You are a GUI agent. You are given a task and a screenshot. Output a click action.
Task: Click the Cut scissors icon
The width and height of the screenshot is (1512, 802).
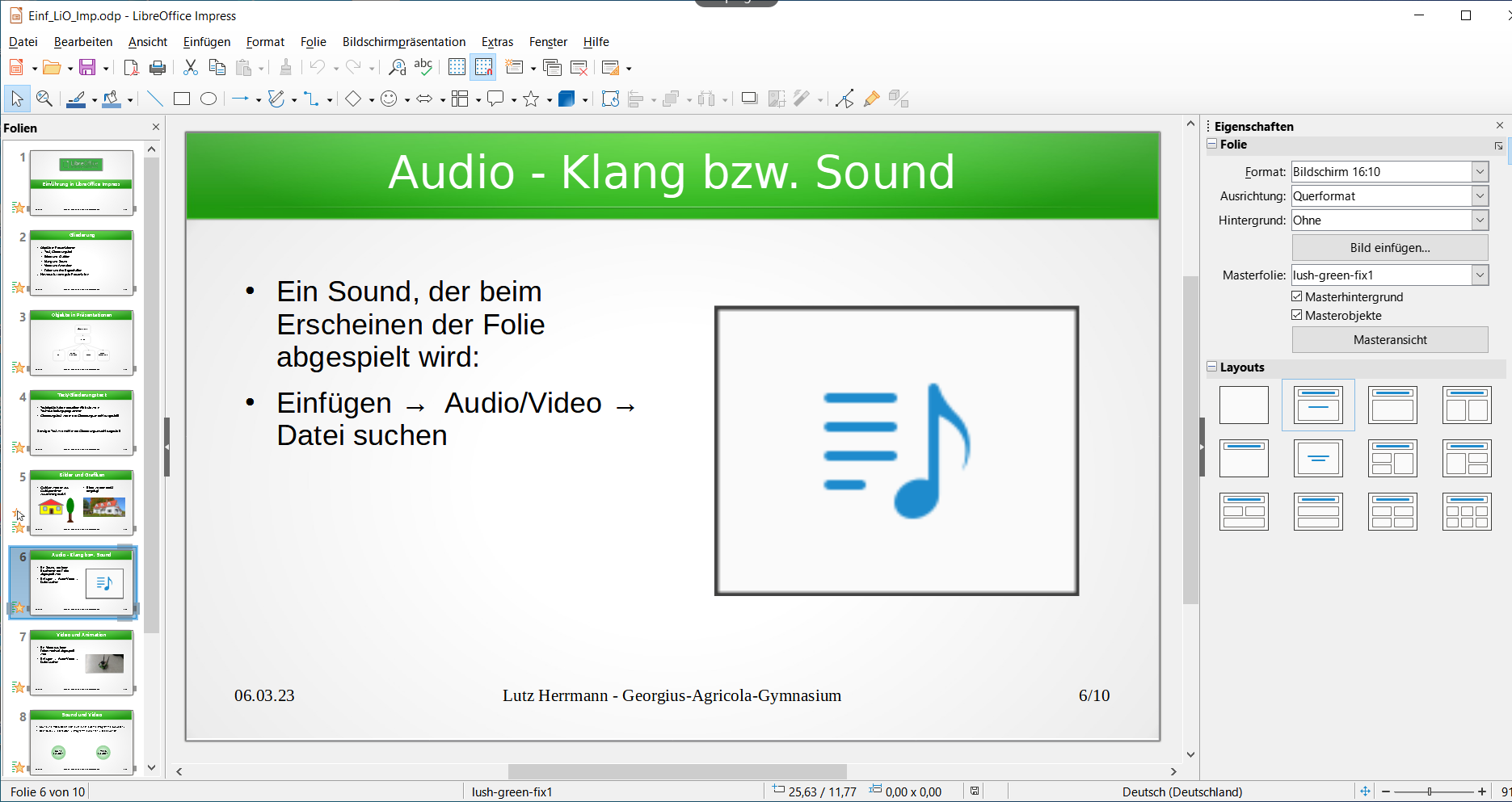(191, 68)
